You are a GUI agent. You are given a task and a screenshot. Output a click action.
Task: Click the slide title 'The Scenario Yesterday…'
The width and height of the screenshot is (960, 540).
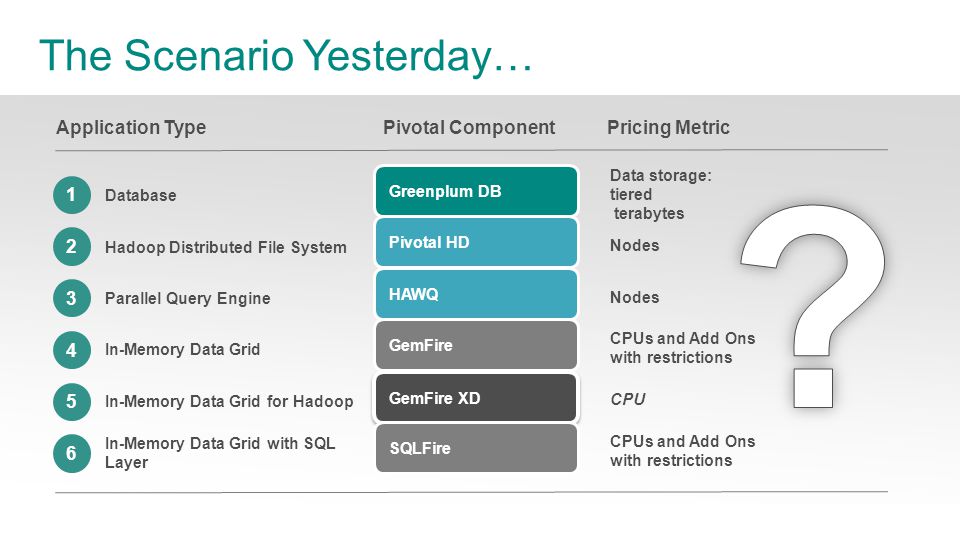pos(286,56)
